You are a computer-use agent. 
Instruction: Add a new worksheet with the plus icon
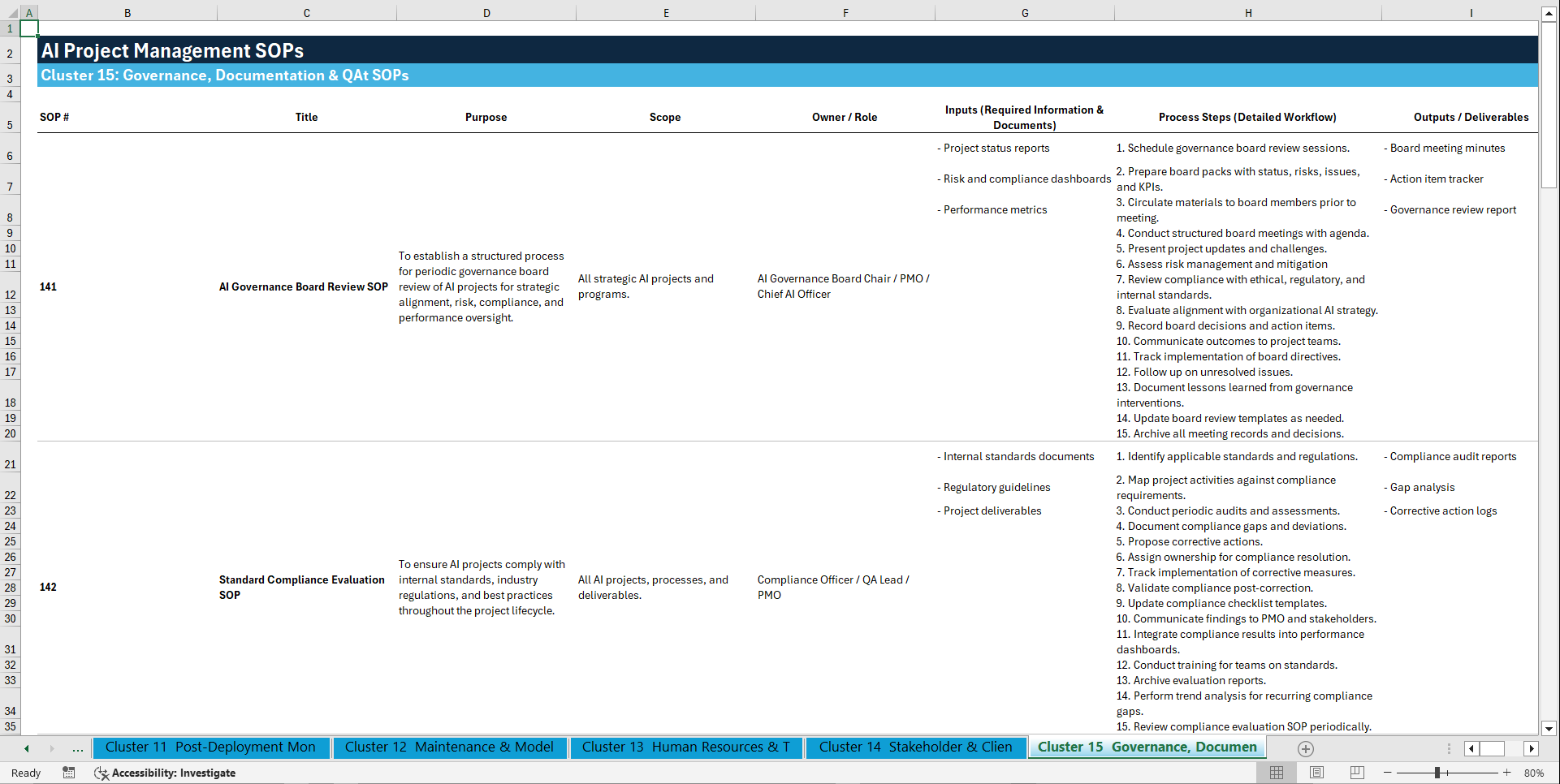click(1306, 748)
